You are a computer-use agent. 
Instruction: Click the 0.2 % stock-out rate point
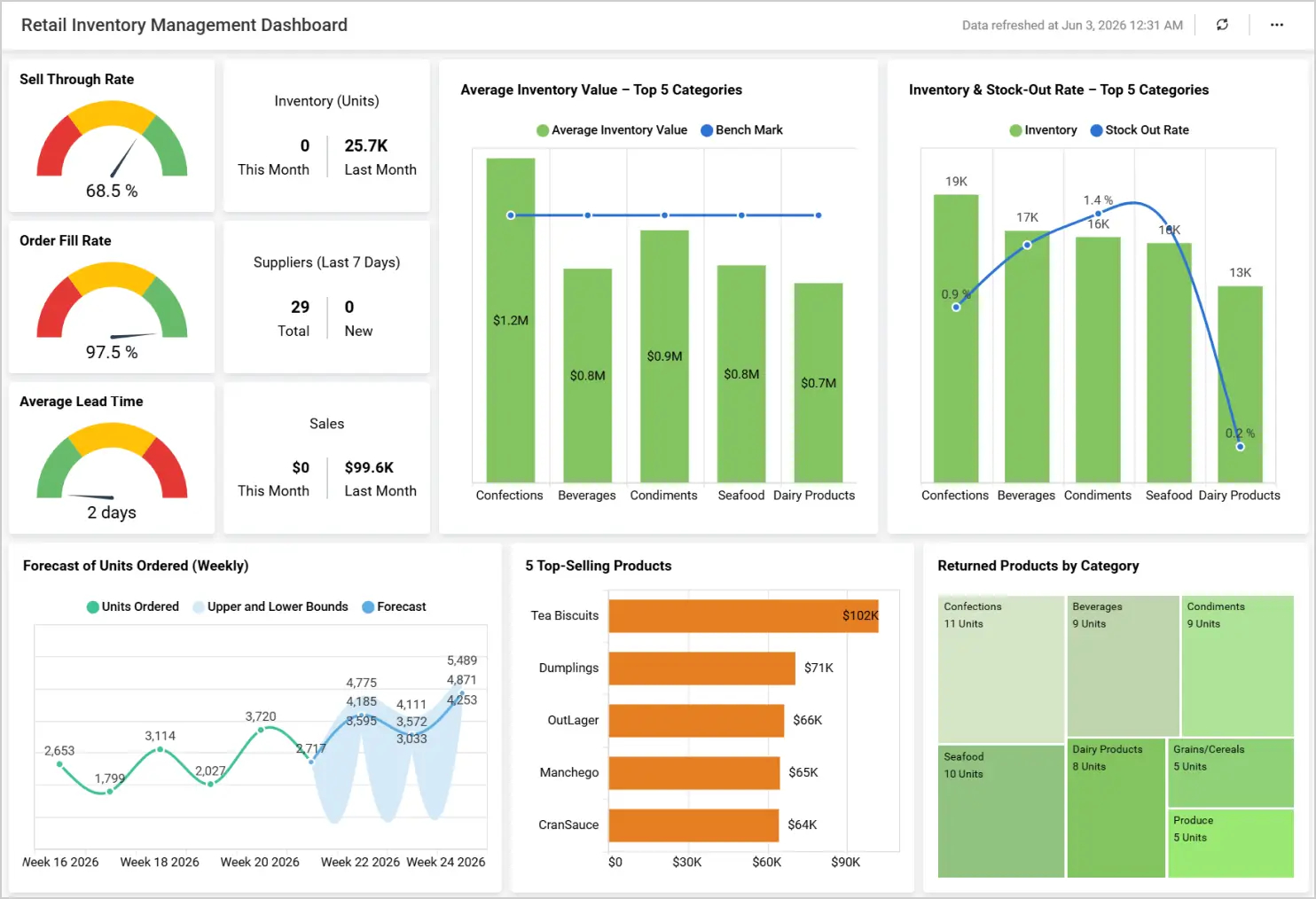(1240, 447)
